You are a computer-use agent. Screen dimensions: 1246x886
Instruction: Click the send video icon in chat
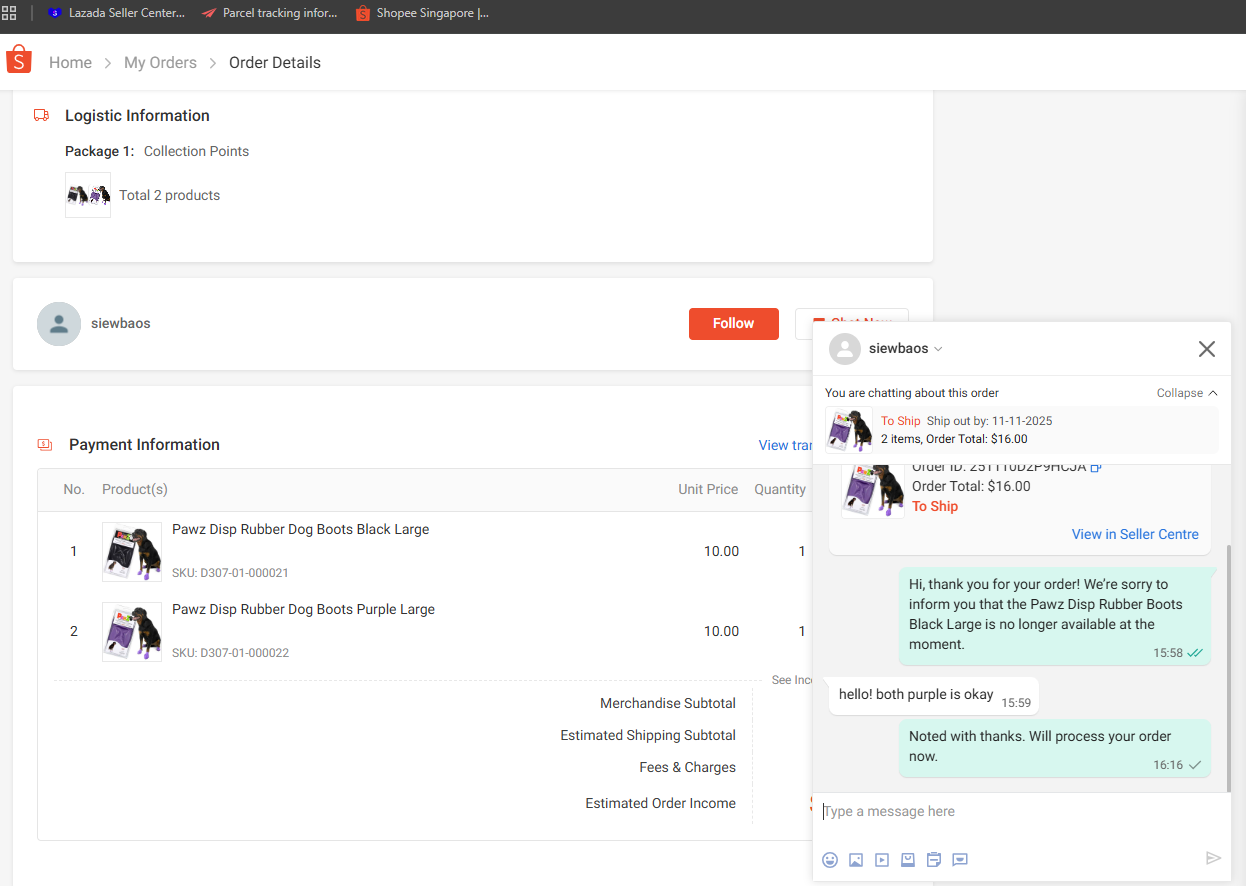[x=882, y=859]
